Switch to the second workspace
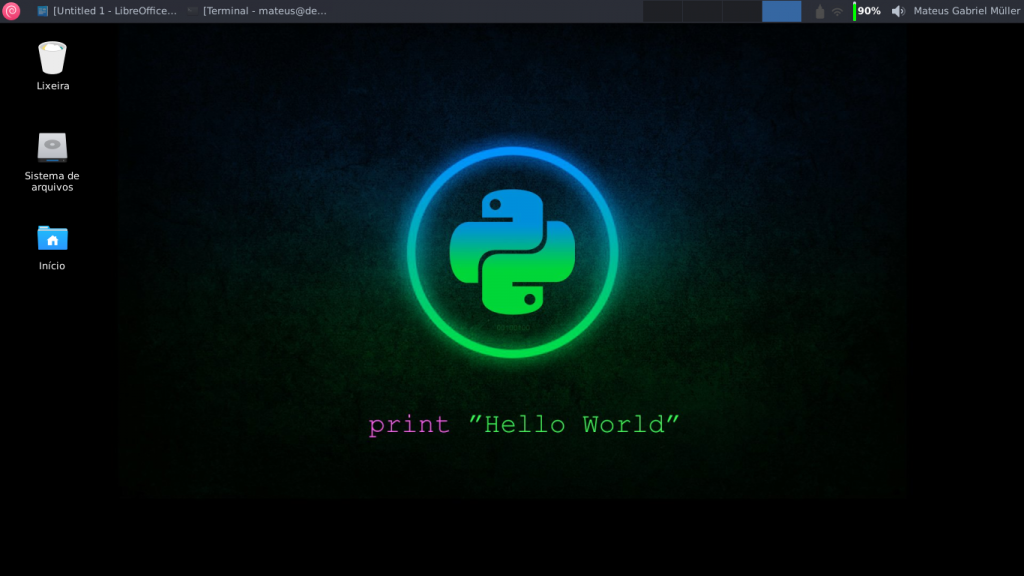The height and width of the screenshot is (576, 1024). 702,11
